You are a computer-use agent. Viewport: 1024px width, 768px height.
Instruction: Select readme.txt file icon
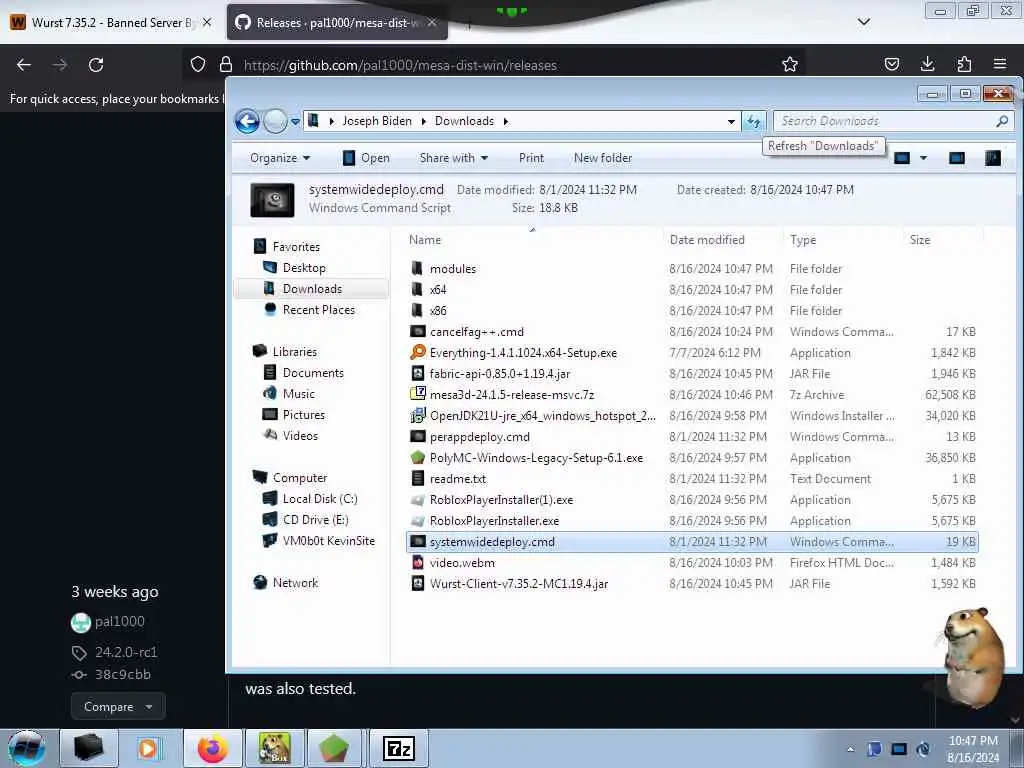[x=417, y=479]
